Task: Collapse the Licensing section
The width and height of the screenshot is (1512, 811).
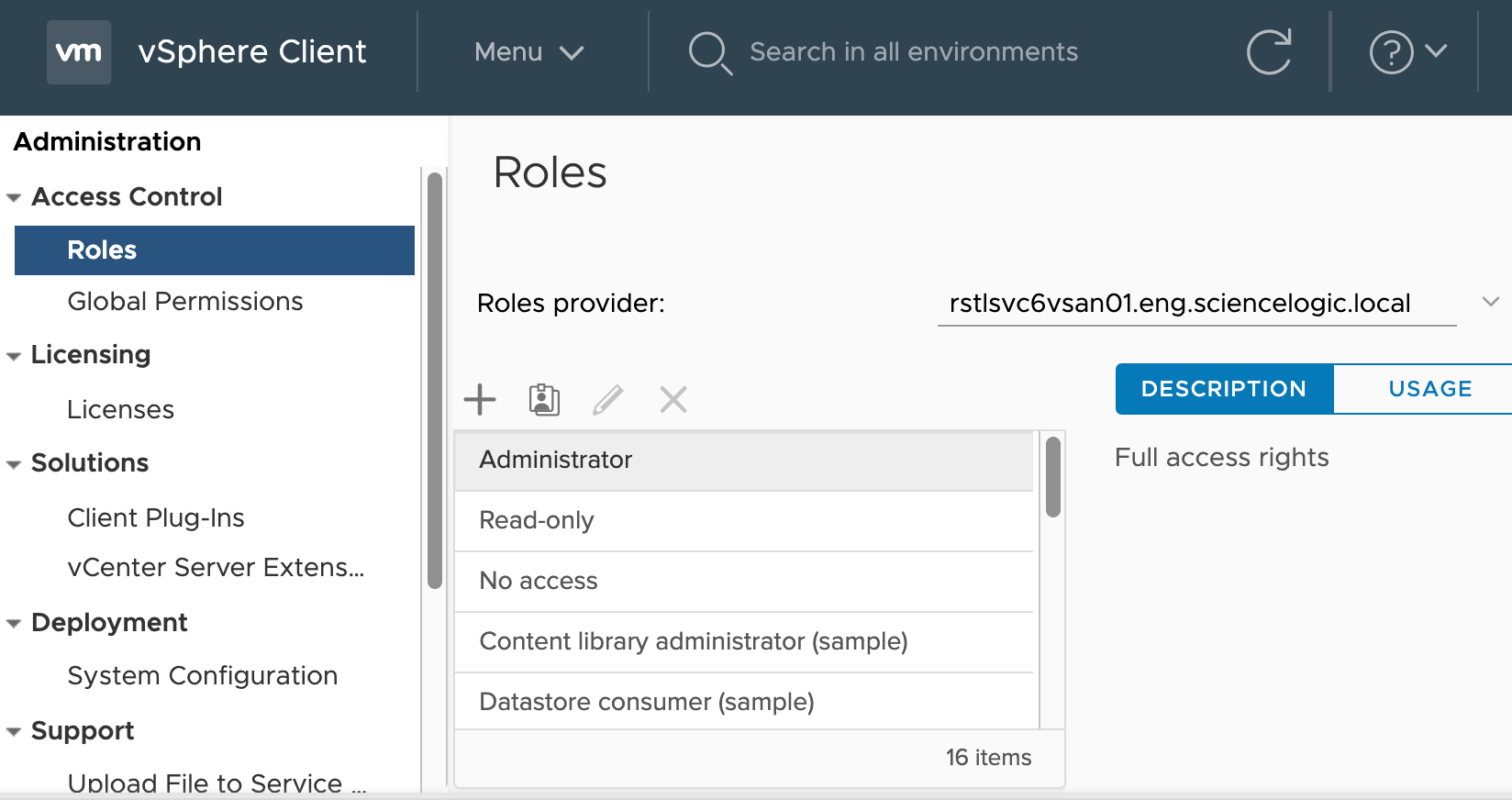Action: pos(14,356)
